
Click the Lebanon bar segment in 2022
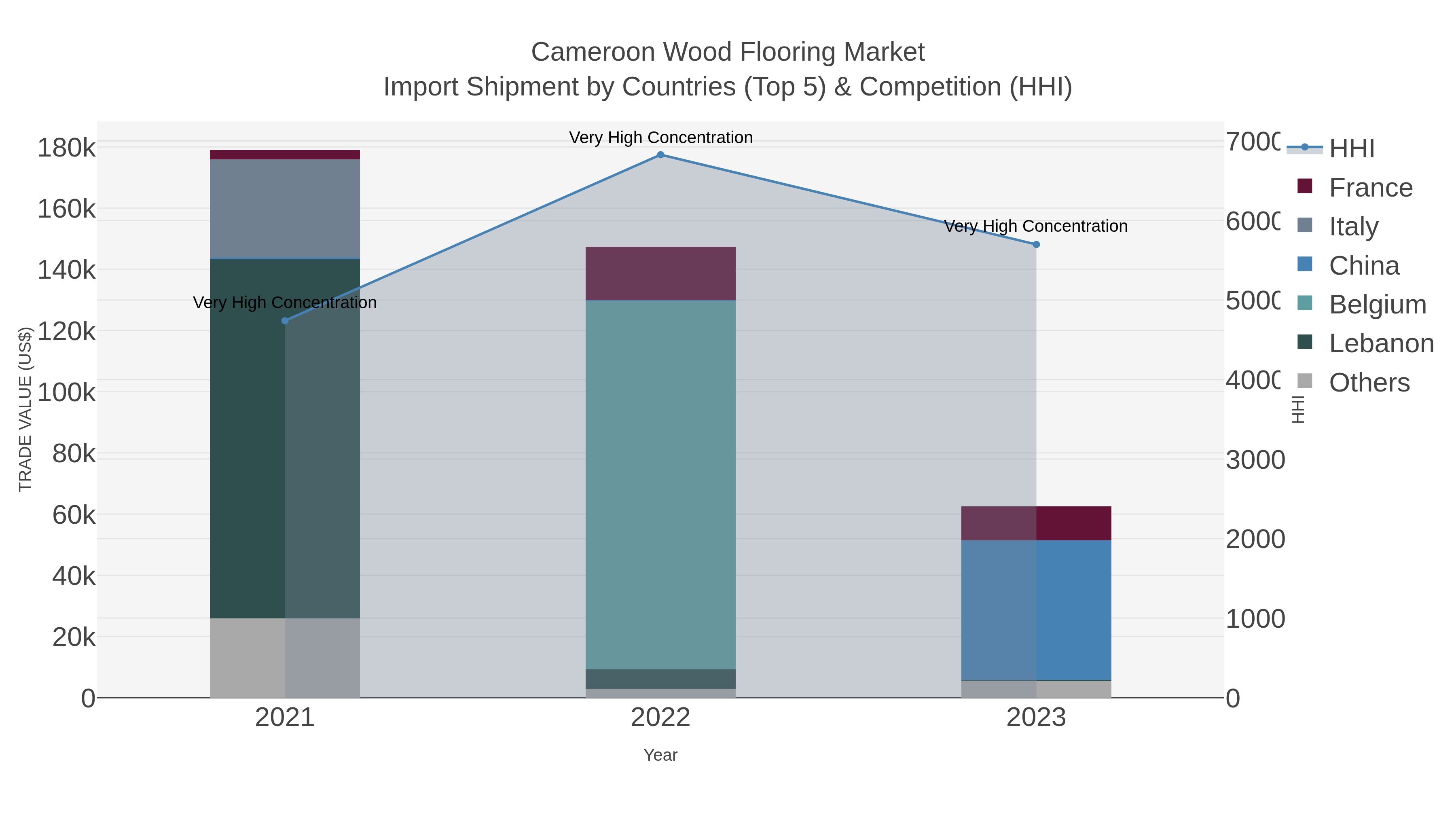tap(660, 679)
